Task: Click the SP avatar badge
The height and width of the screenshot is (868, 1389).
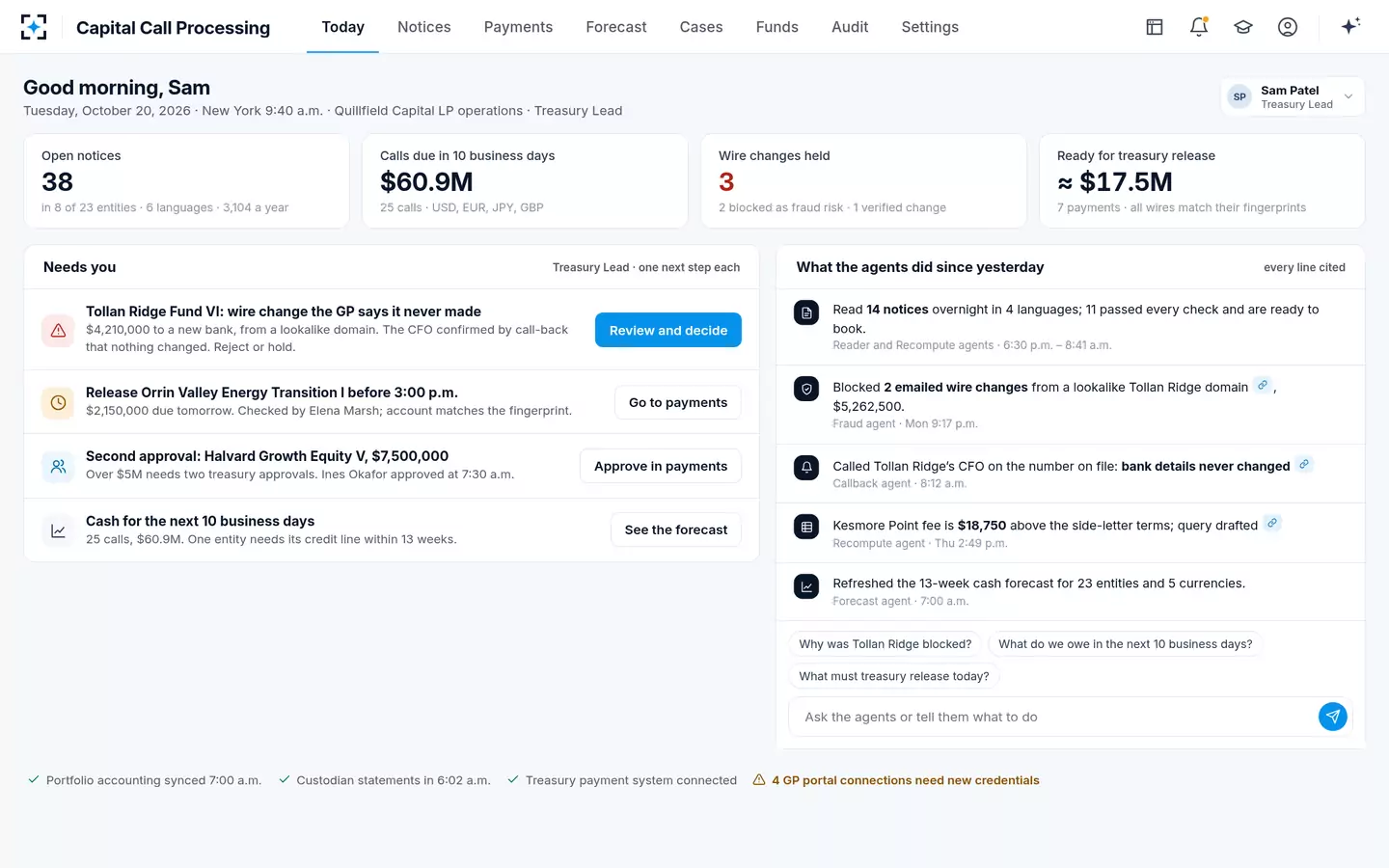Action: 1239,96
